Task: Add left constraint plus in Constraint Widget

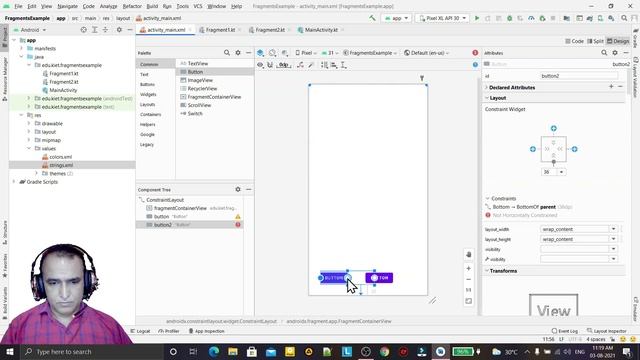Action: (x=533, y=149)
